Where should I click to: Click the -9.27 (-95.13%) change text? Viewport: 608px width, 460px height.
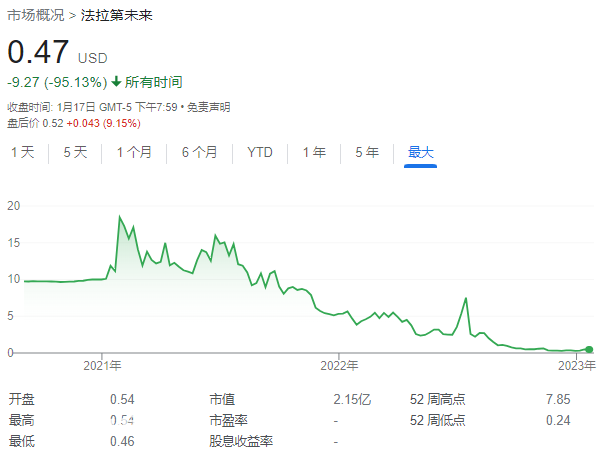point(57,82)
